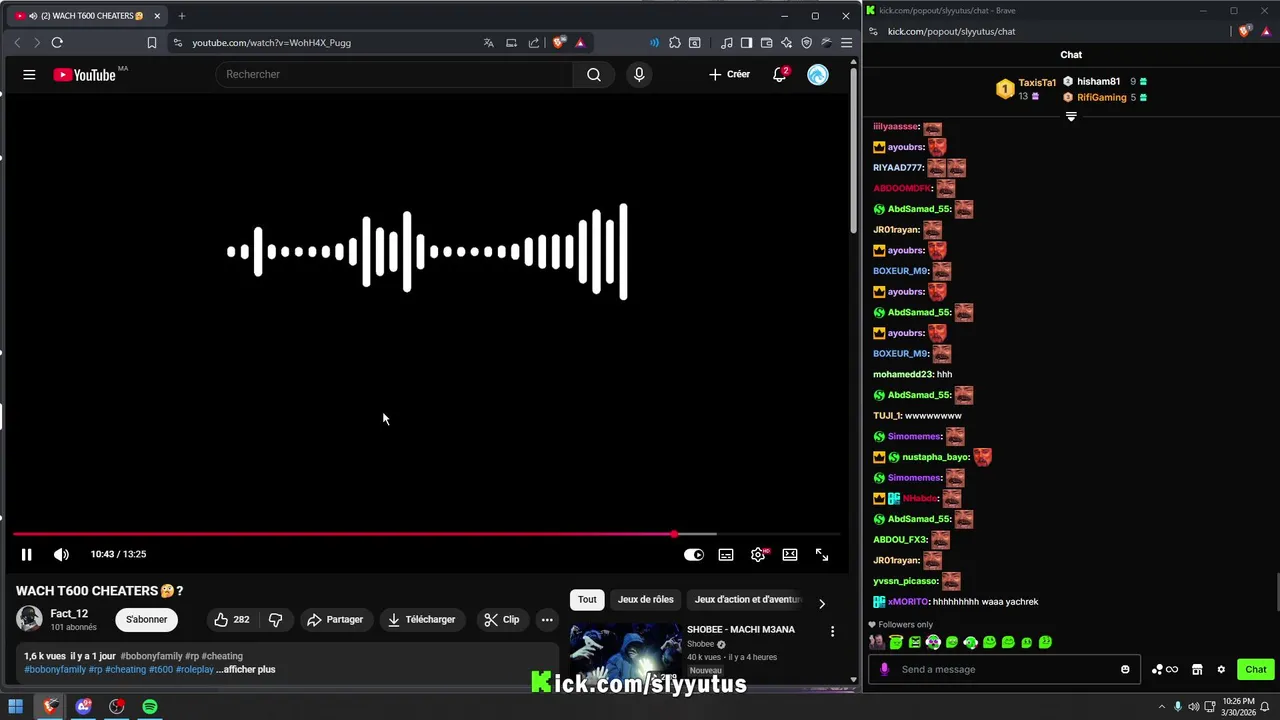This screenshot has width=1280, height=720.
Task: Bookmark the page in the Brave address bar
Action: coord(152,43)
